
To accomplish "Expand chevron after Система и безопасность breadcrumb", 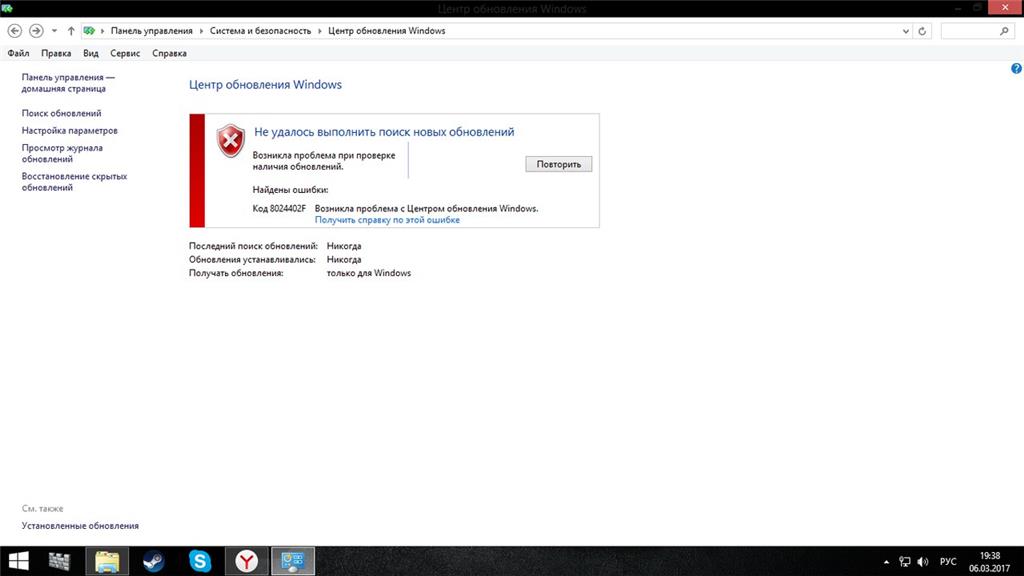I will point(319,31).
